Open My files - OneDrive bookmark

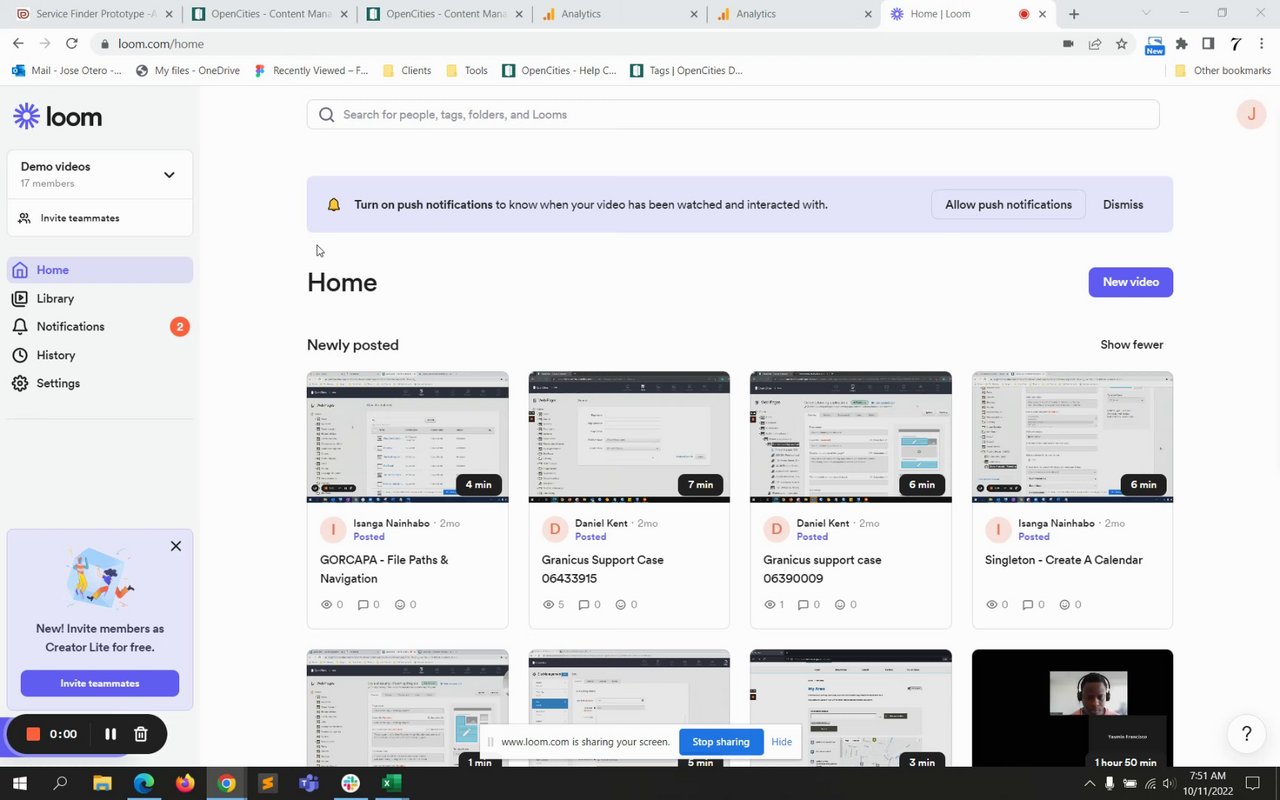click(x=188, y=71)
